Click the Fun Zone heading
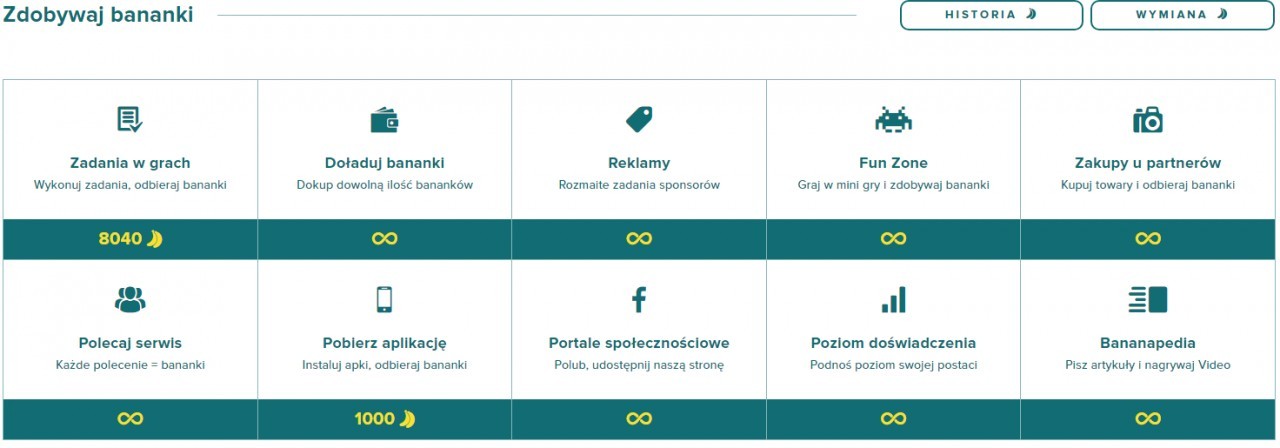Image resolution: width=1280 pixels, height=448 pixels. click(893, 163)
